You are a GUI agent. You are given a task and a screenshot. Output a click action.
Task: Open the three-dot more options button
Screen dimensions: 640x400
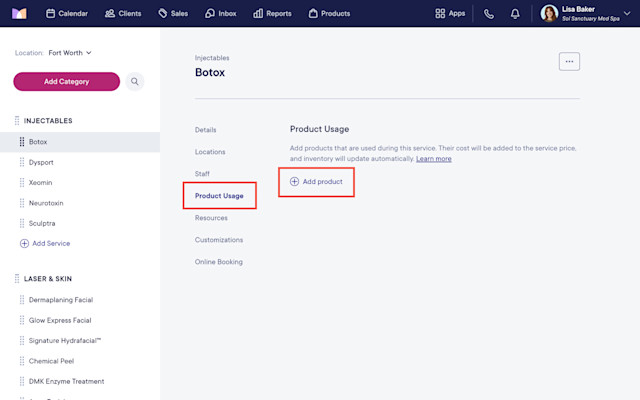pos(569,62)
